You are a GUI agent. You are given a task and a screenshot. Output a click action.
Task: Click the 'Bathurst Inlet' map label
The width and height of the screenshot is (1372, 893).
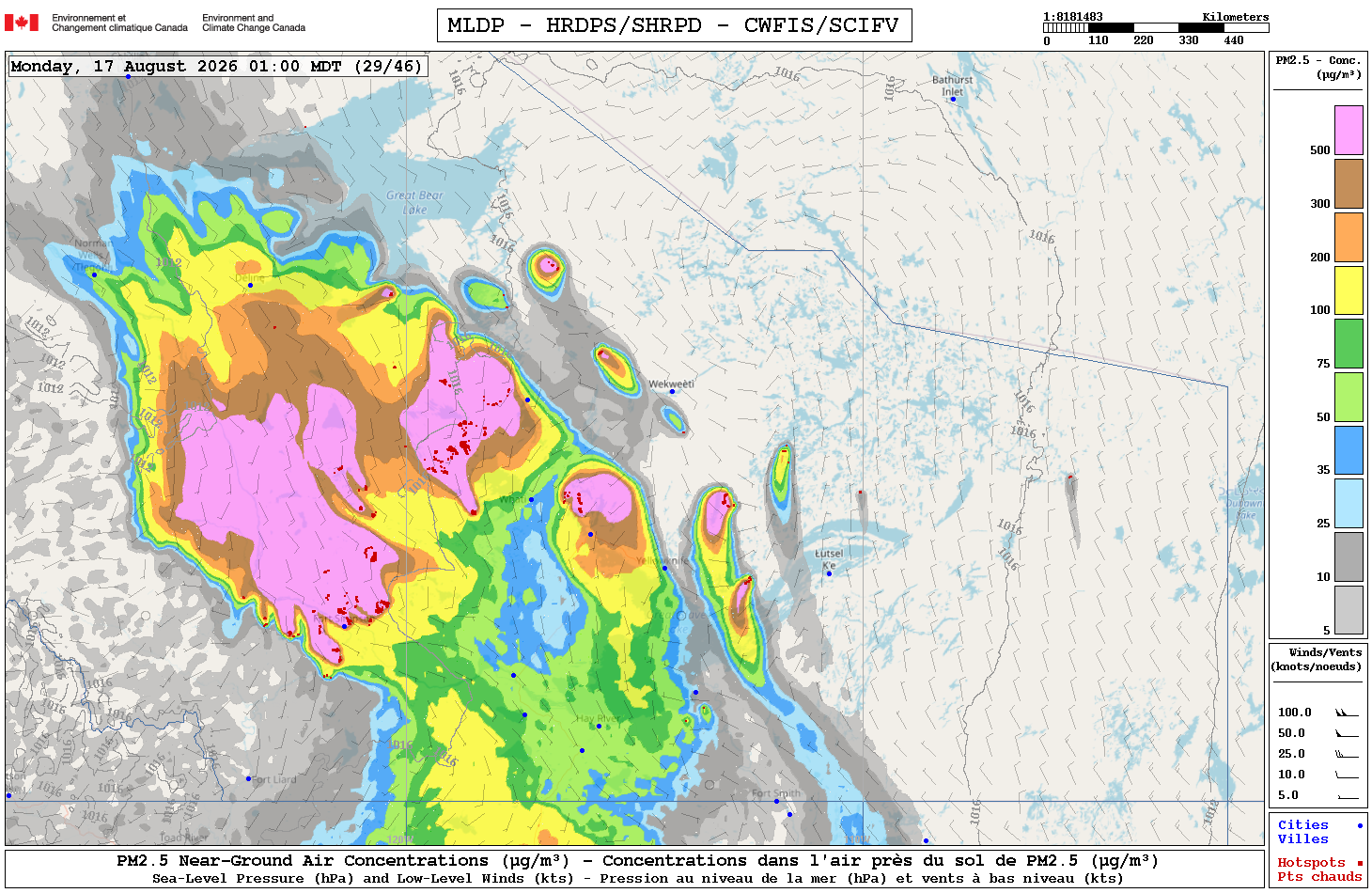(953, 86)
